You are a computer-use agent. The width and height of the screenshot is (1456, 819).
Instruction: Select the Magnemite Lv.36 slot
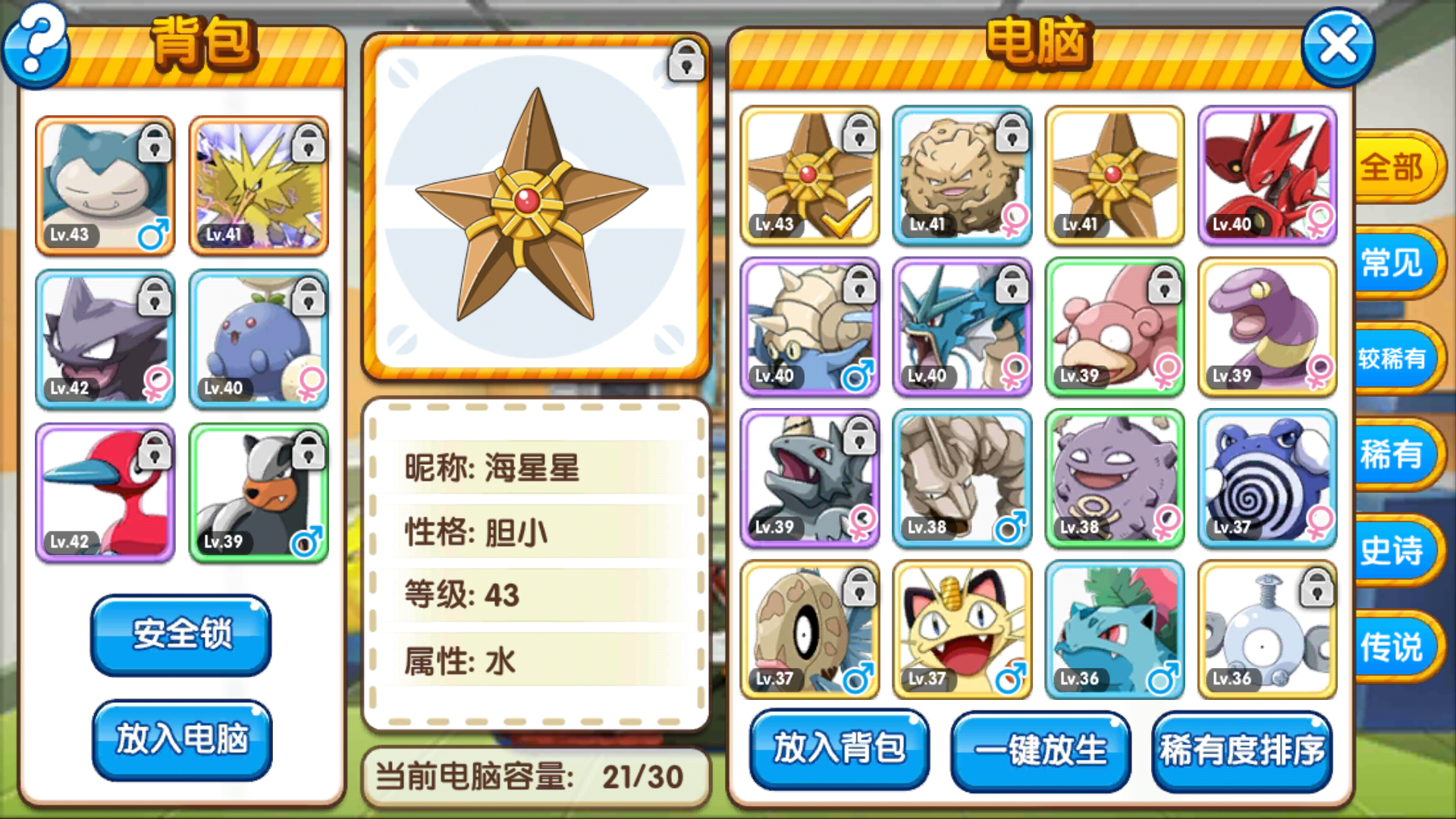click(x=1267, y=629)
